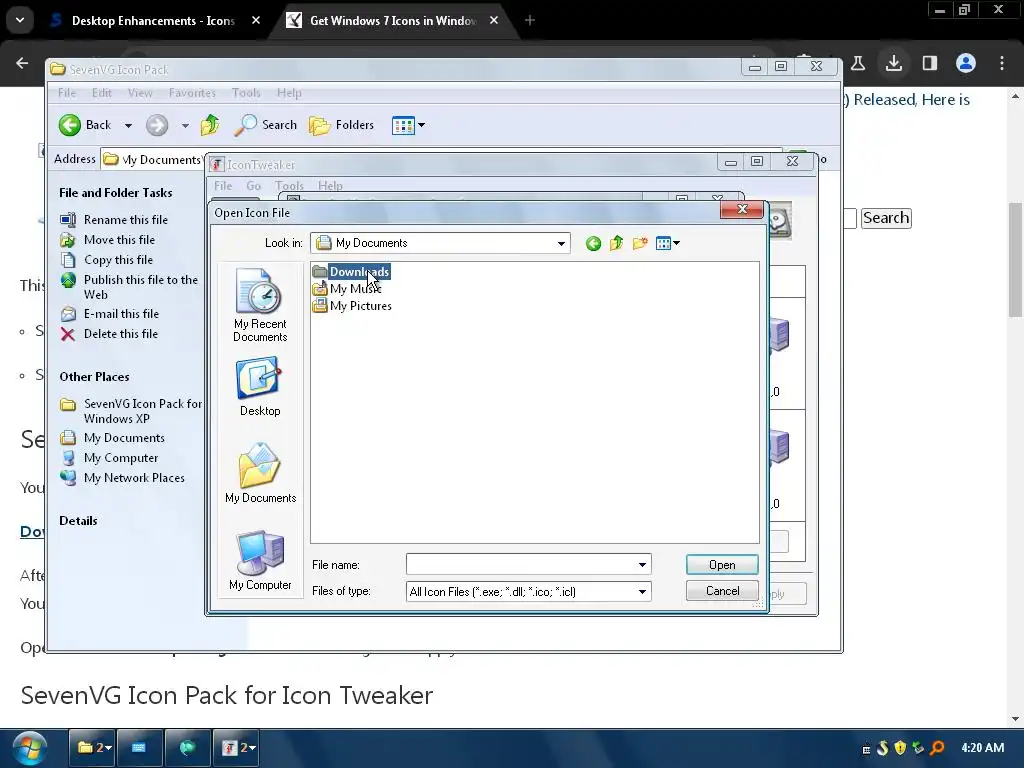Image resolution: width=1024 pixels, height=768 pixels.
Task: Click the orange magnifier tray icon
Action: click(937, 748)
